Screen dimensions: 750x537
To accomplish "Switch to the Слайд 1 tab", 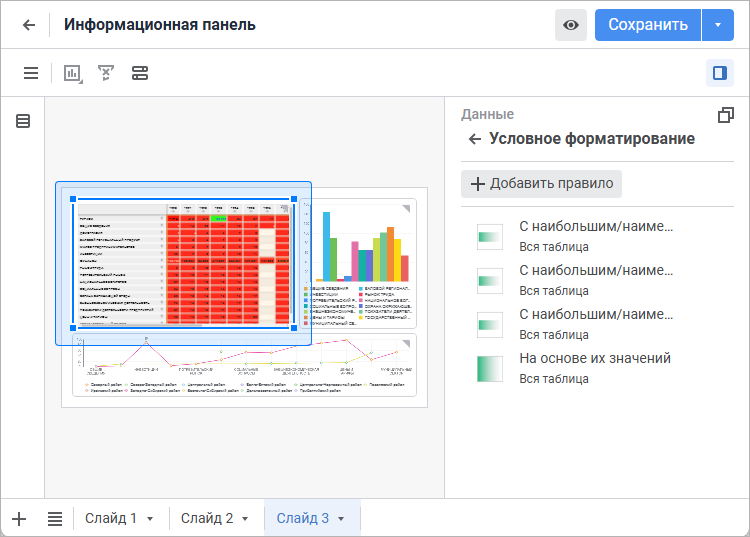I will click(111, 518).
